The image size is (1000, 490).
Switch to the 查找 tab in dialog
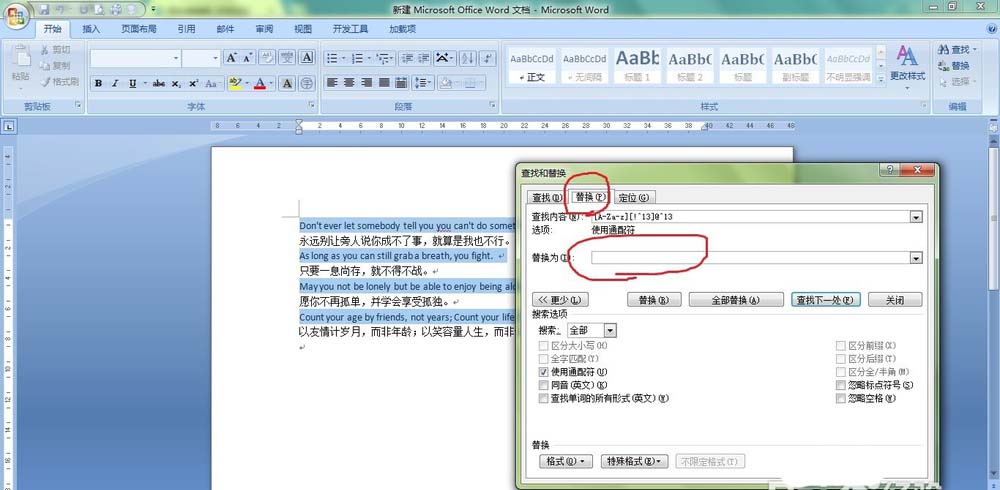[x=547, y=197]
